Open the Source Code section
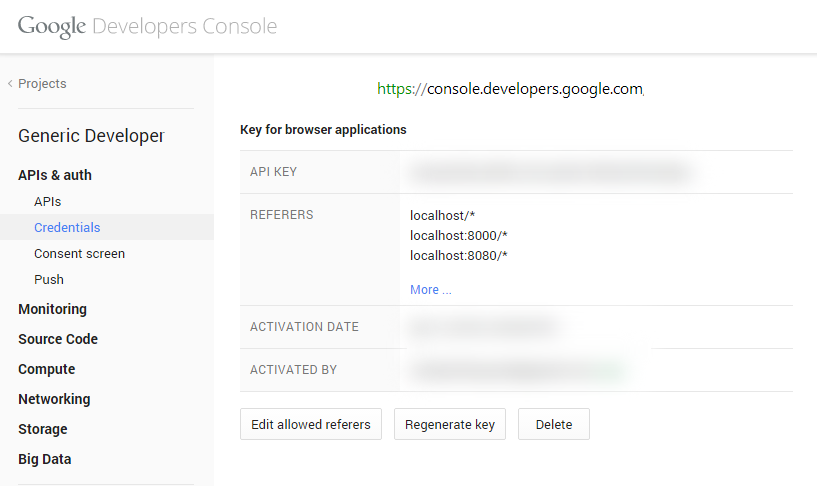Viewport: 817px width, 486px height. click(x=58, y=339)
